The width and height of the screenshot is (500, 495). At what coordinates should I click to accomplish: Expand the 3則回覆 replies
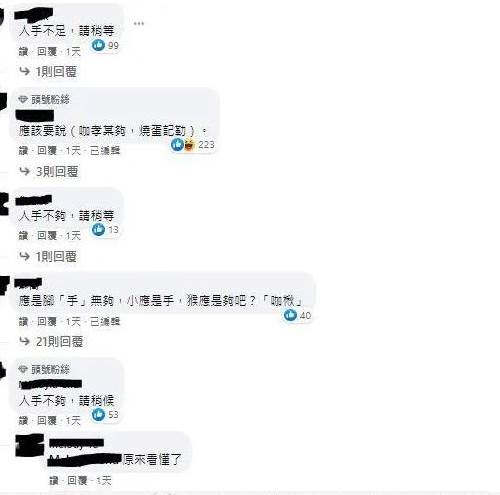pyautogui.click(x=49, y=172)
